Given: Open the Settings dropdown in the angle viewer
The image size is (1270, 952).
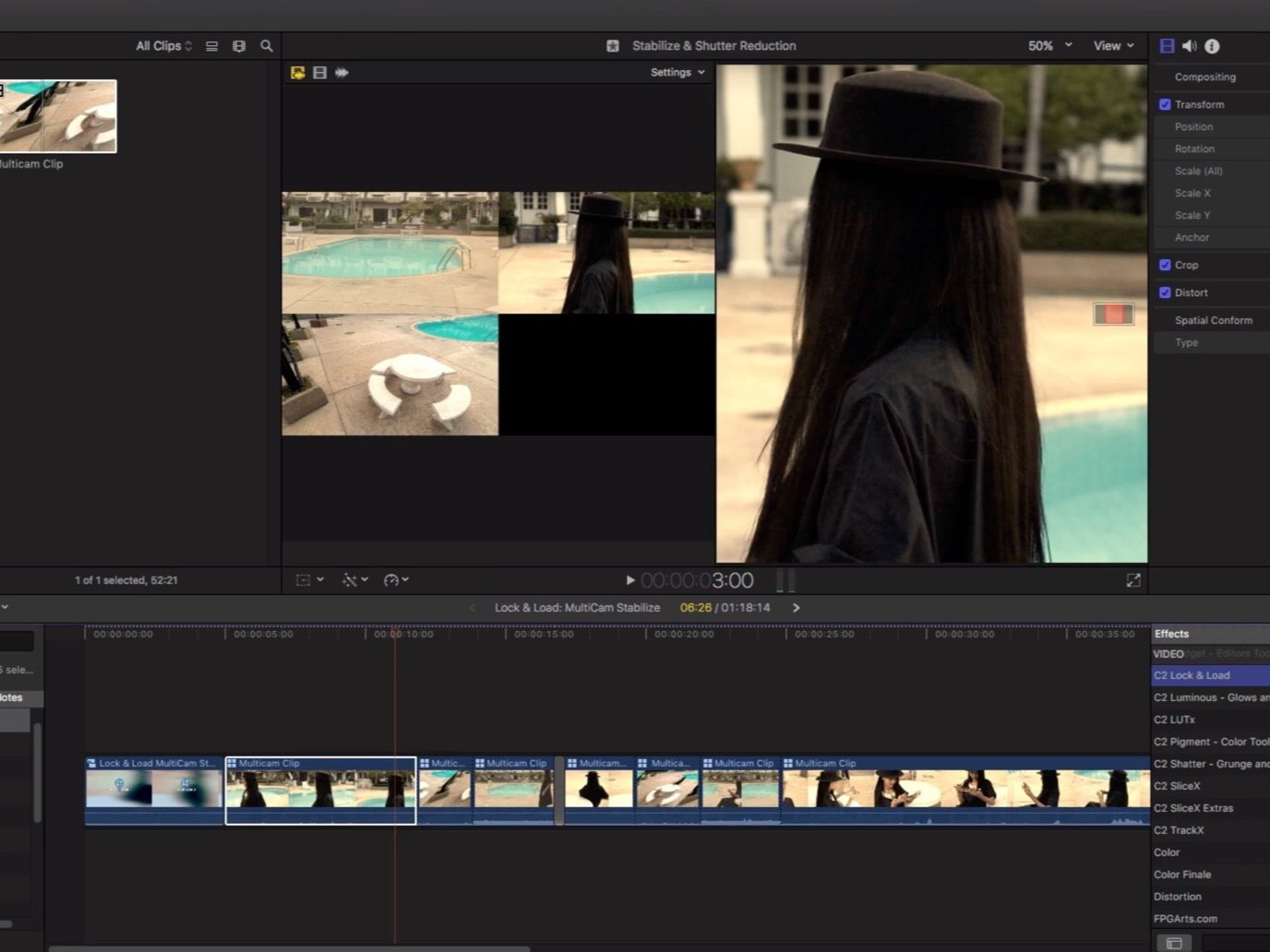Looking at the screenshot, I should point(677,72).
